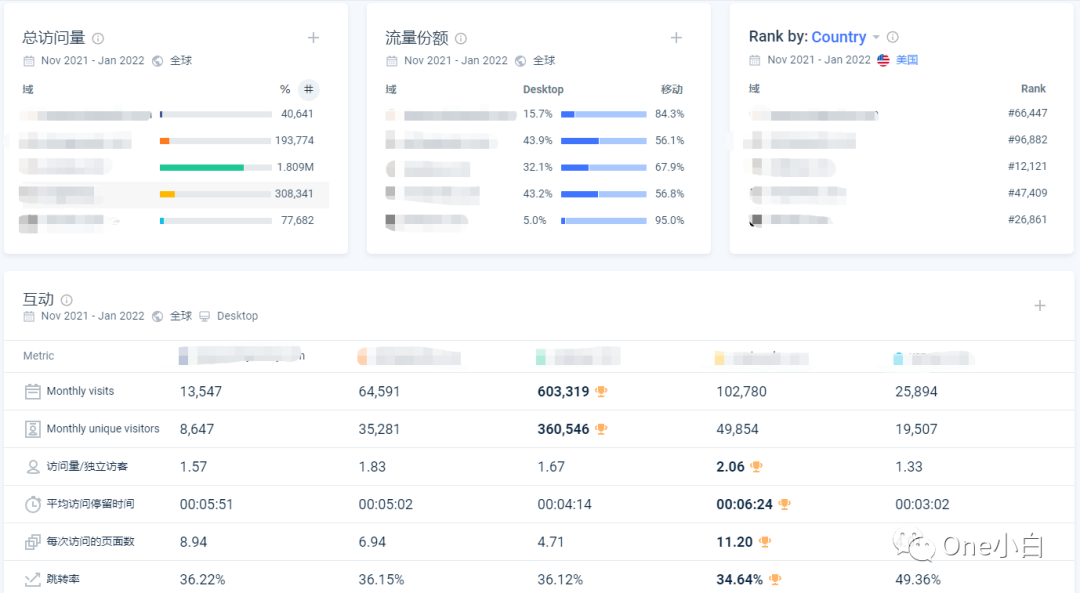Click the globe icon beside 全球 in 总访问量
Screen dimensions: 1080x593
point(155,60)
